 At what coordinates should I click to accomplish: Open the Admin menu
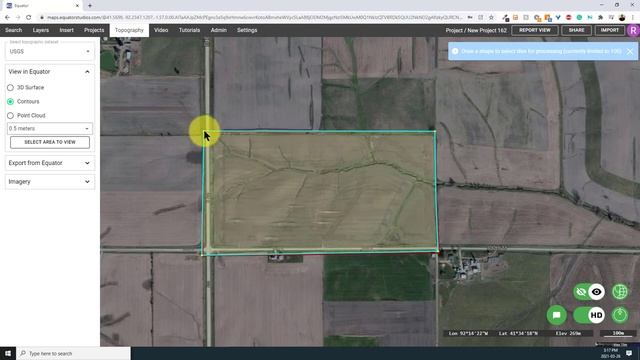coord(218,30)
